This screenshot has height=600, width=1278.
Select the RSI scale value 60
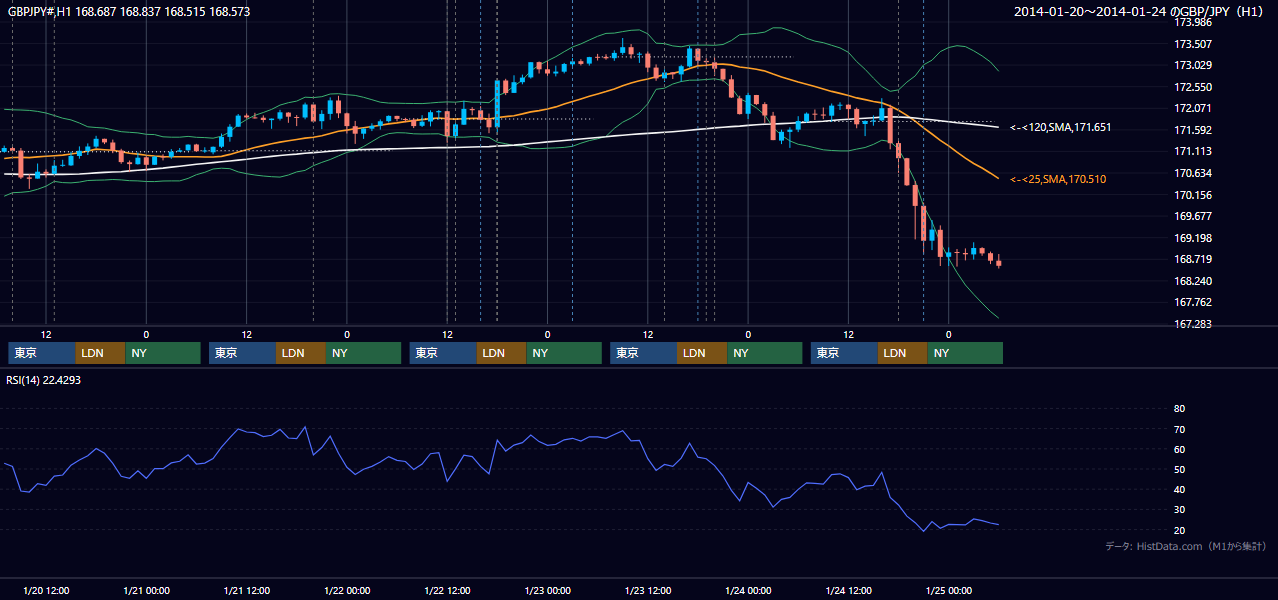pyautogui.click(x=1179, y=449)
